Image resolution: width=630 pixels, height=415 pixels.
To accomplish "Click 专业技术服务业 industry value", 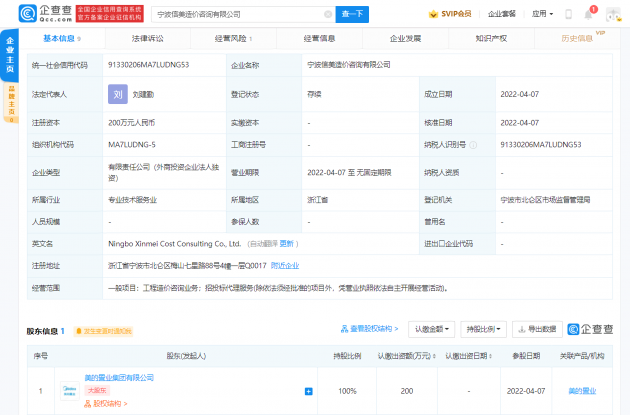I will point(133,200).
